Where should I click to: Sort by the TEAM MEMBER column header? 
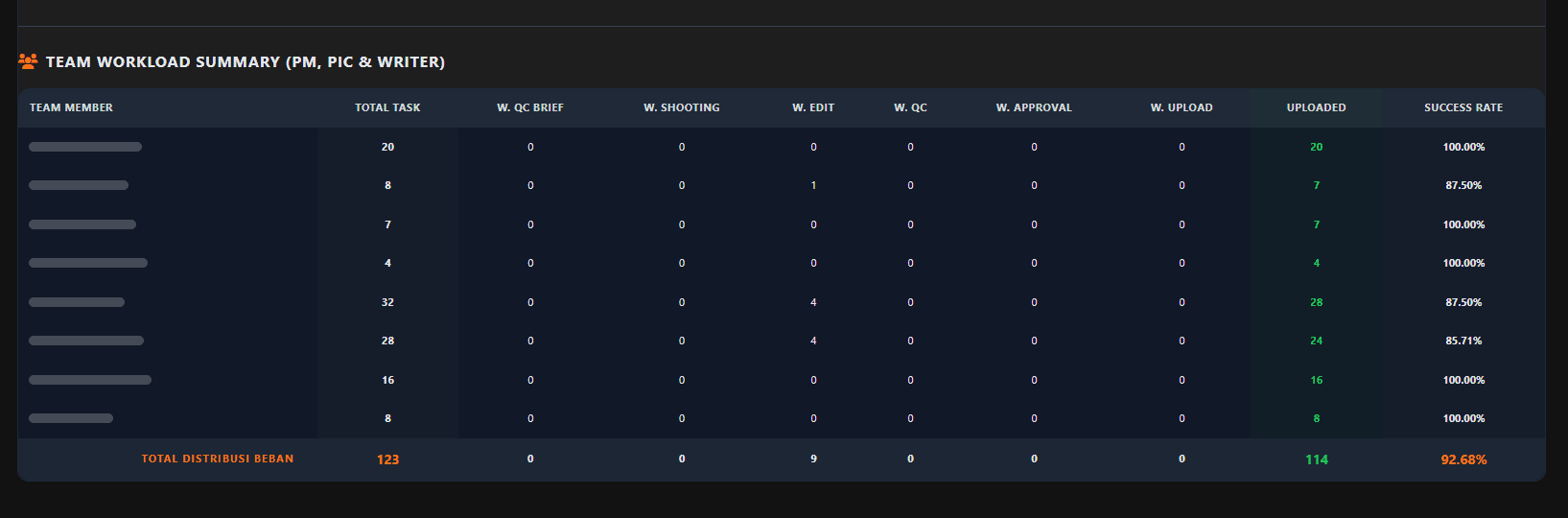coord(71,107)
